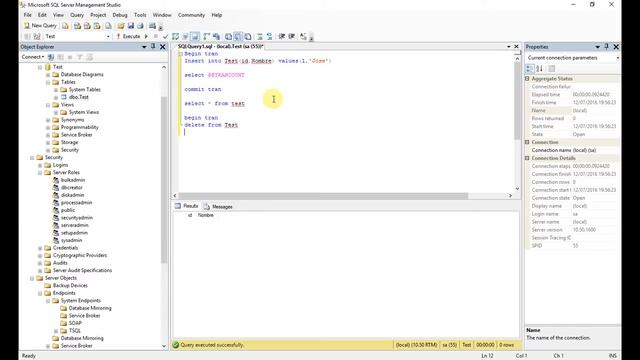640x360 pixels.
Task: Select the SQLQuery1.sql document tab
Action: tap(220, 47)
